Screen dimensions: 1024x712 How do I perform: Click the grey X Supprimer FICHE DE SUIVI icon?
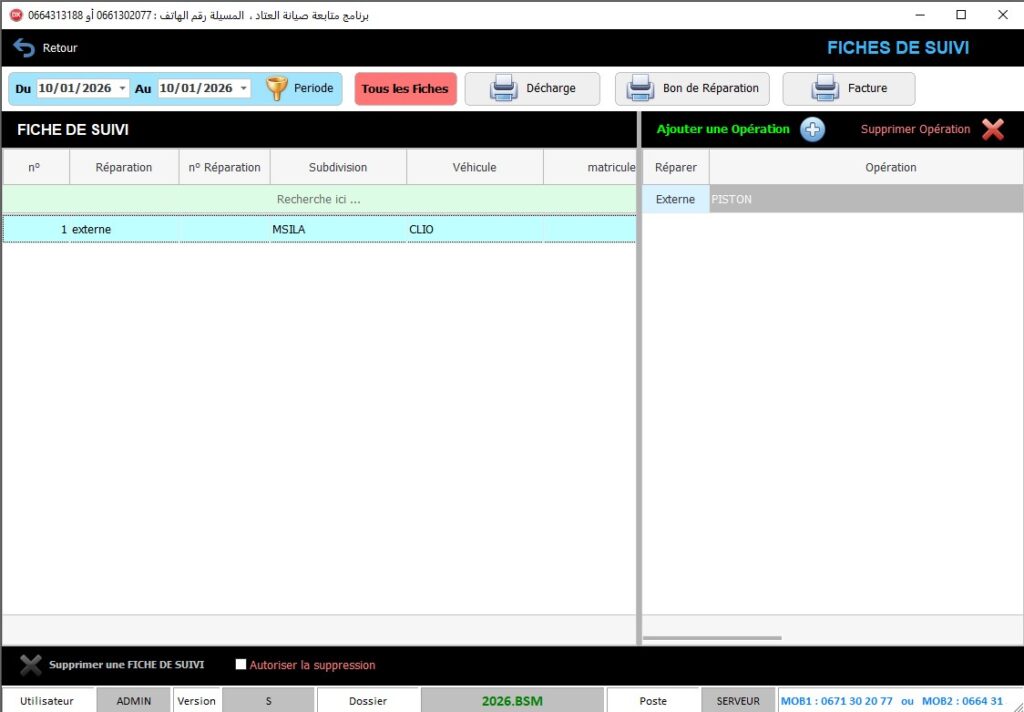pos(31,665)
